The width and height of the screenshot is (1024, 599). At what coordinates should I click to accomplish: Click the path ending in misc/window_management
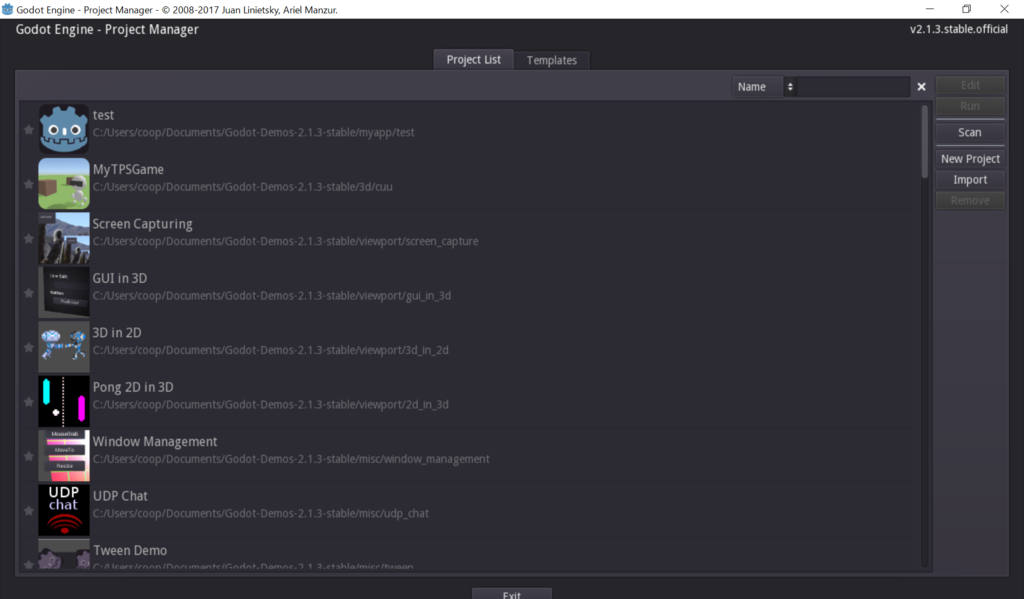(x=291, y=459)
